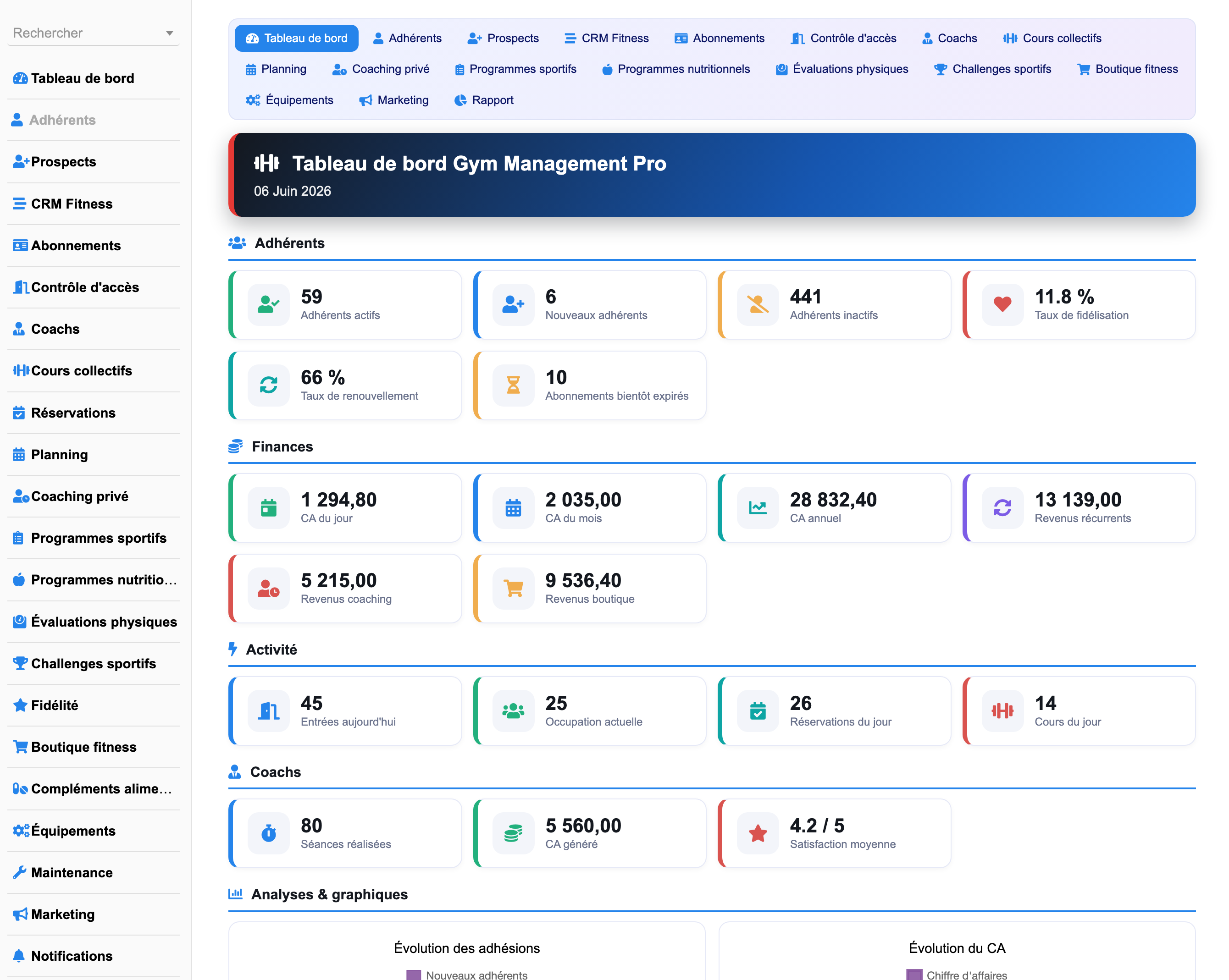This screenshot has height=980, width=1229.
Task: Click the heart icon in Taux de fidélisation card
Action: click(1002, 304)
